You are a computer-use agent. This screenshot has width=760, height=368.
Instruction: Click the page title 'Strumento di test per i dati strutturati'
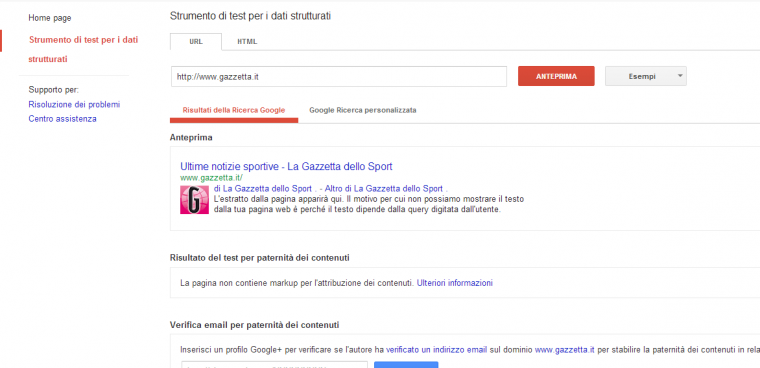coord(250,16)
